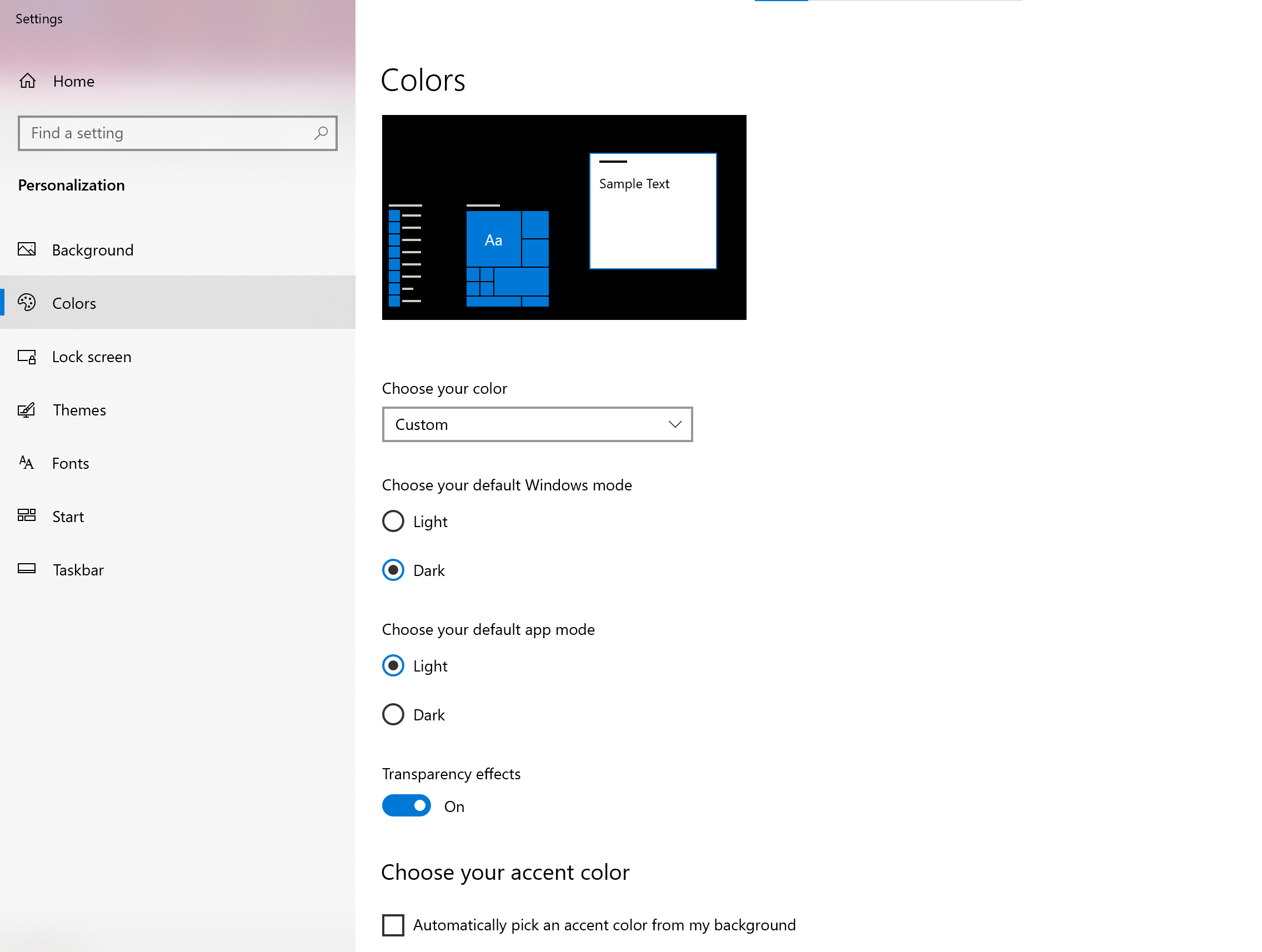Screen dimensions: 1262x952
Task: Check automatically pick accent color box
Action: coord(393,925)
